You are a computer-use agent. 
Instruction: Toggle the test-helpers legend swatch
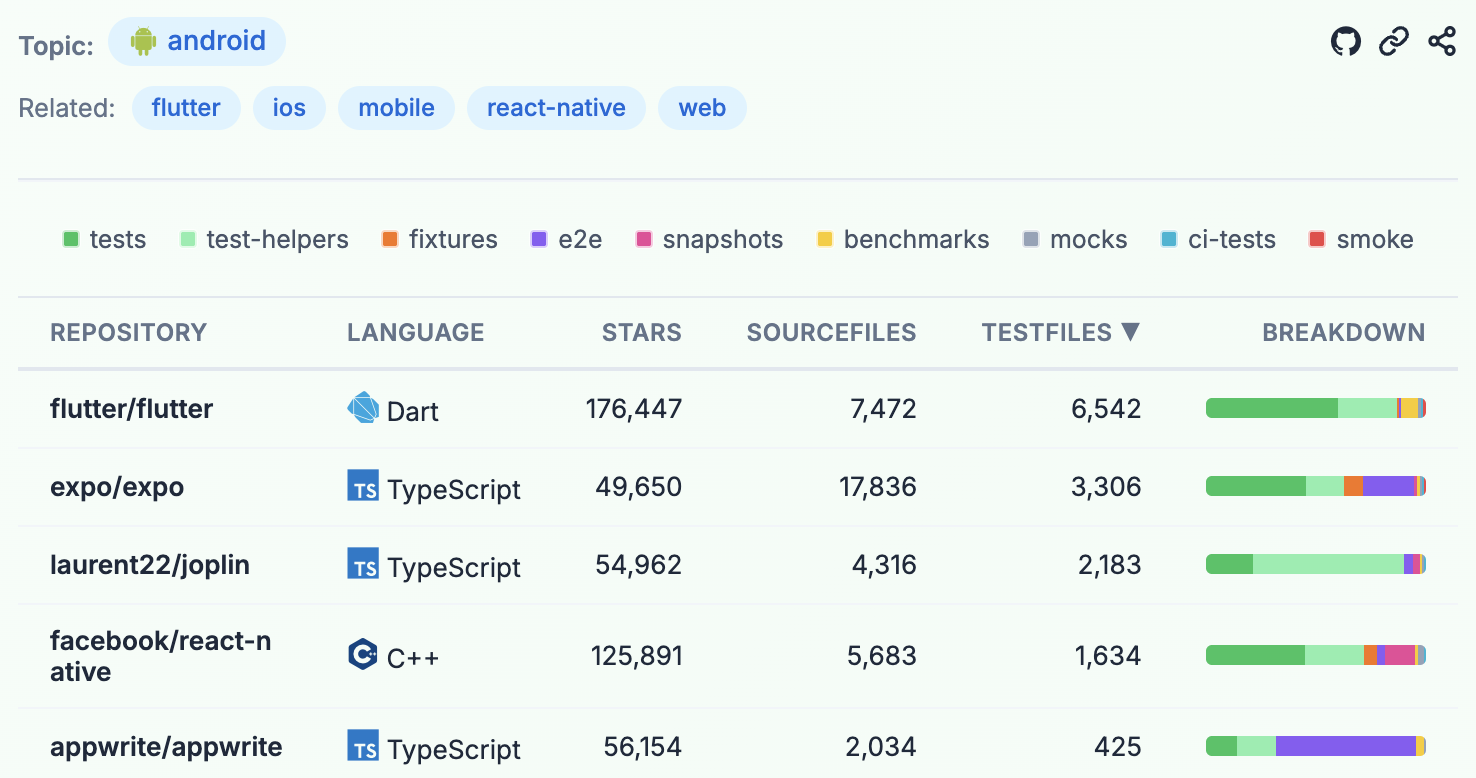pos(188,240)
